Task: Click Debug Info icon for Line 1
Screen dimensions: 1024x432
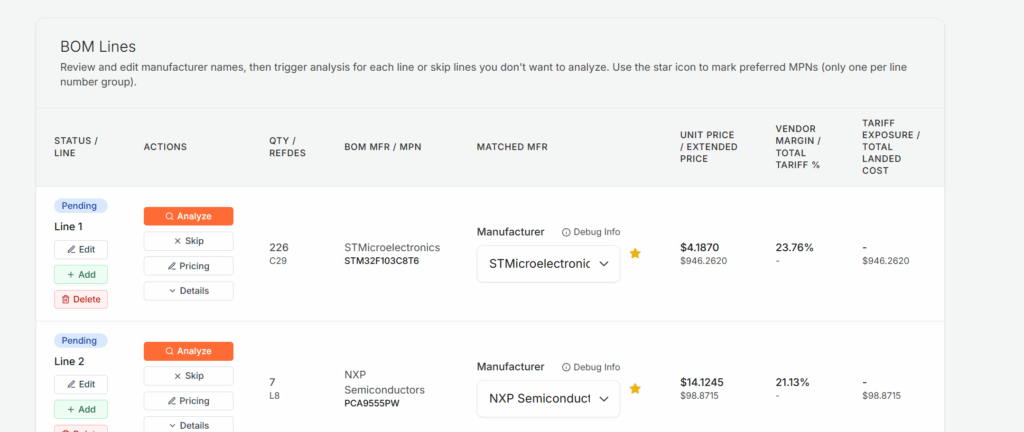Action: point(566,232)
